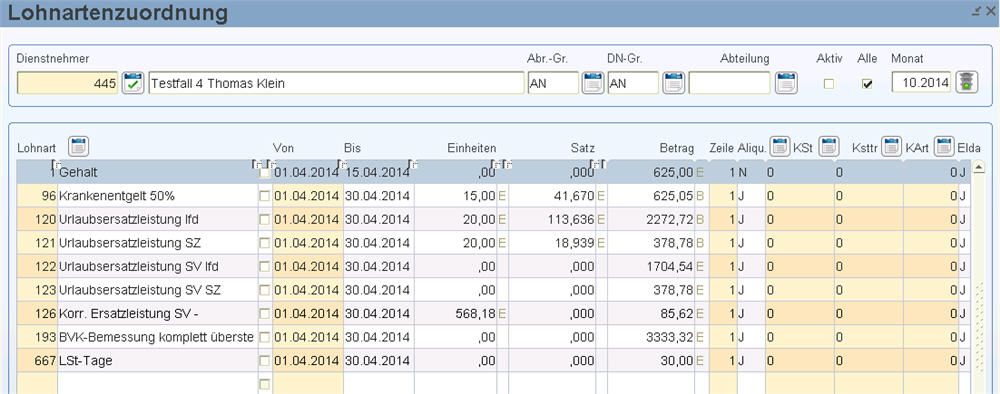Open the Ksttr lookup icon in header
This screenshot has width=1000, height=394.
[x=891, y=146]
